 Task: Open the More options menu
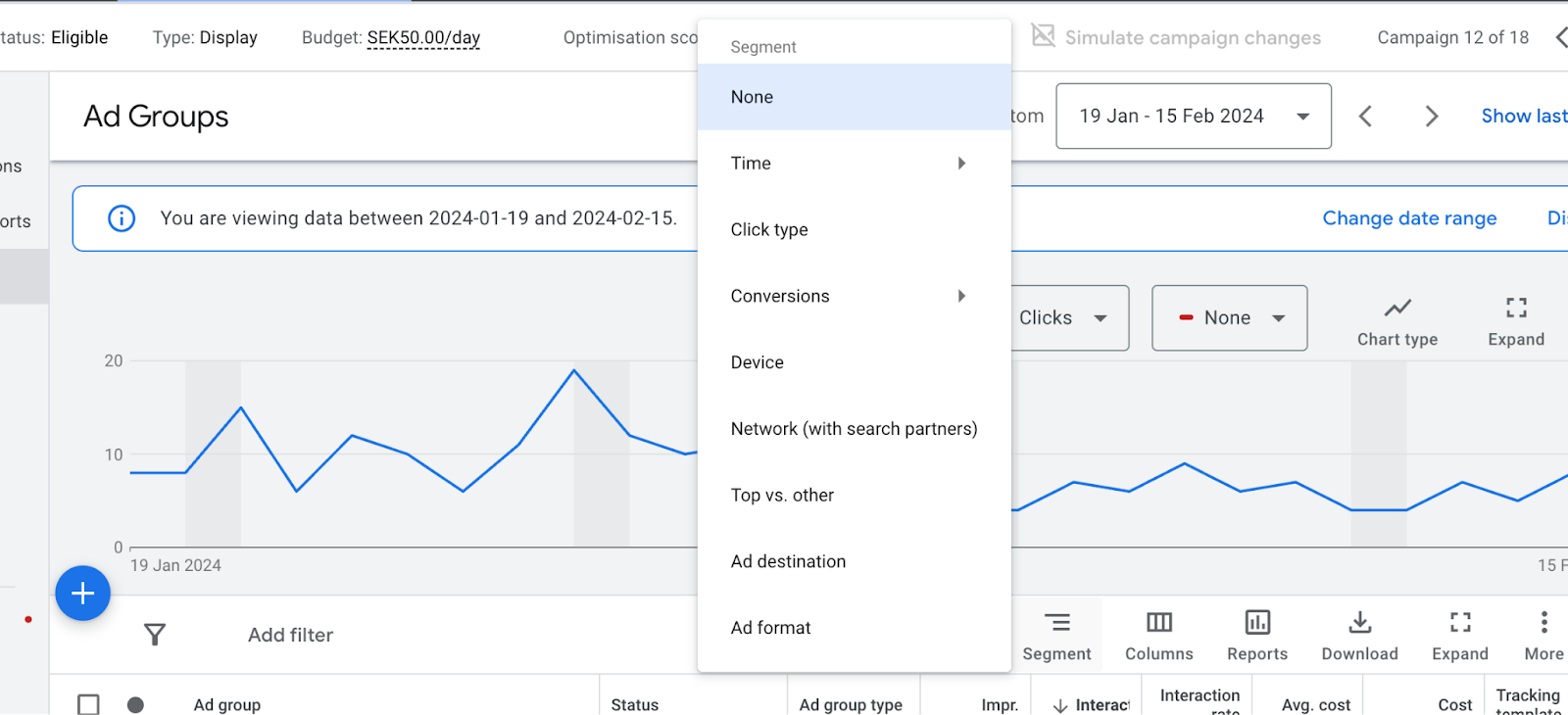(x=1543, y=637)
